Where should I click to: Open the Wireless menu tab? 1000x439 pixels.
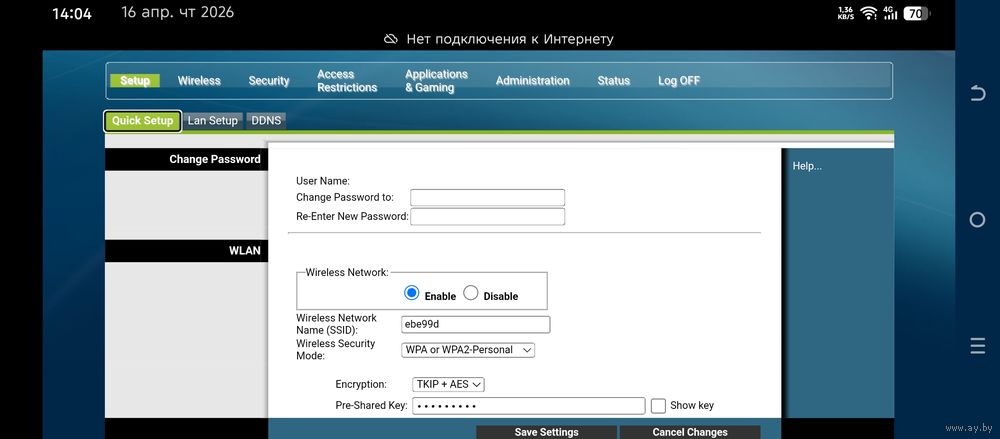coord(199,81)
